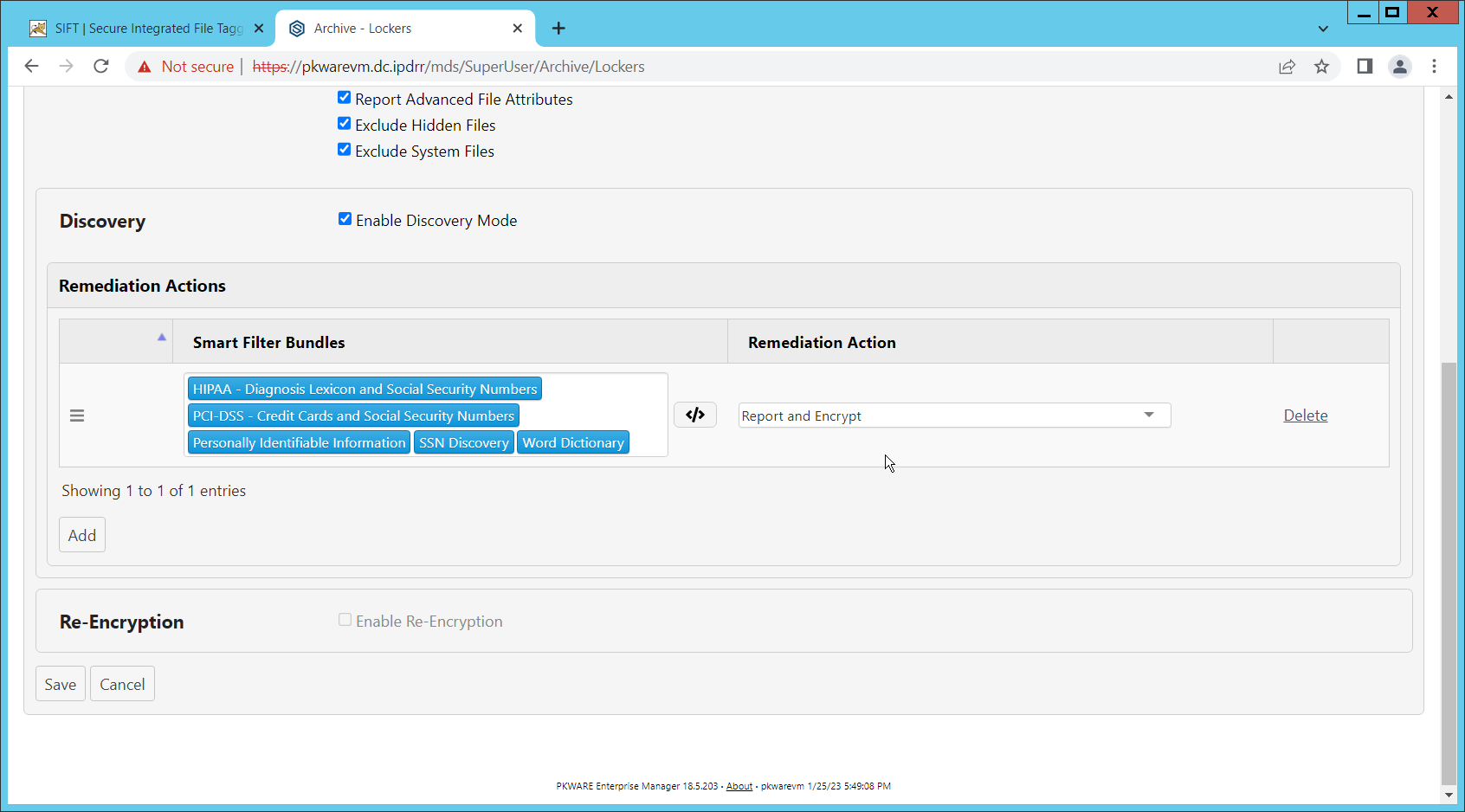Image resolution: width=1465 pixels, height=812 pixels.
Task: Click the SSN Discovery bundle tag
Action: tap(463, 442)
